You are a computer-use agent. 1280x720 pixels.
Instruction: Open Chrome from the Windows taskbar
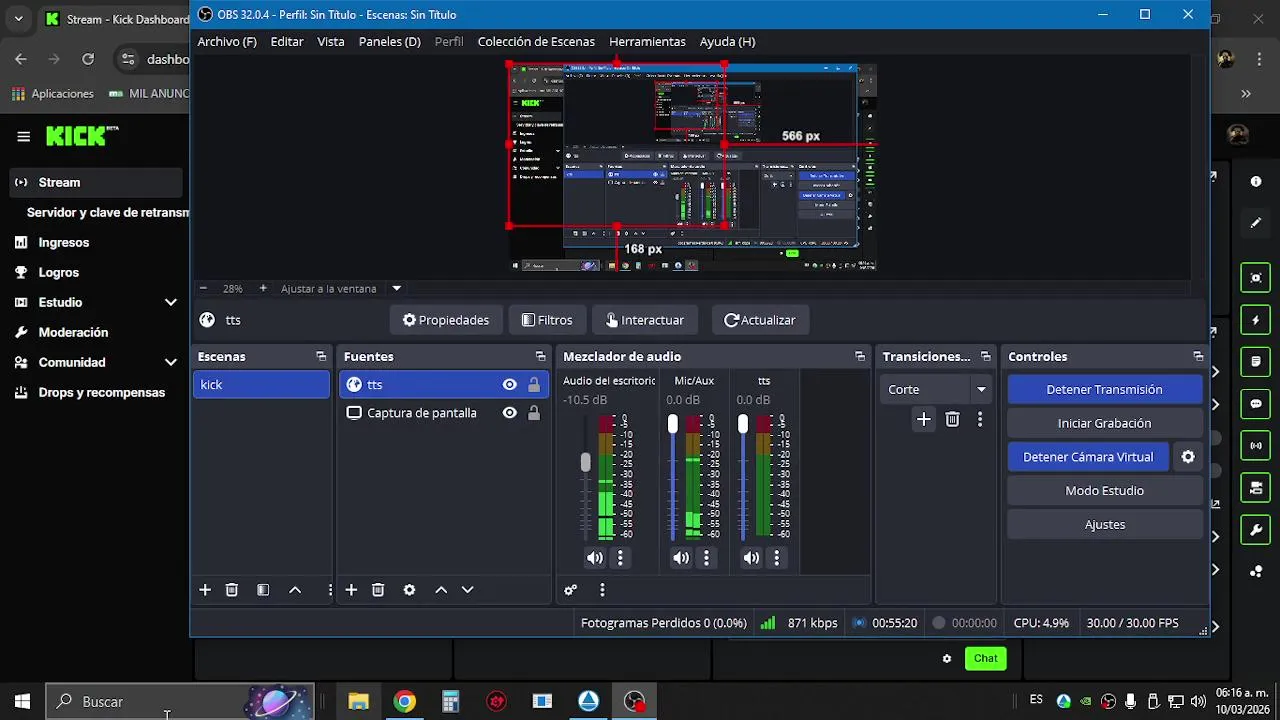pos(405,702)
